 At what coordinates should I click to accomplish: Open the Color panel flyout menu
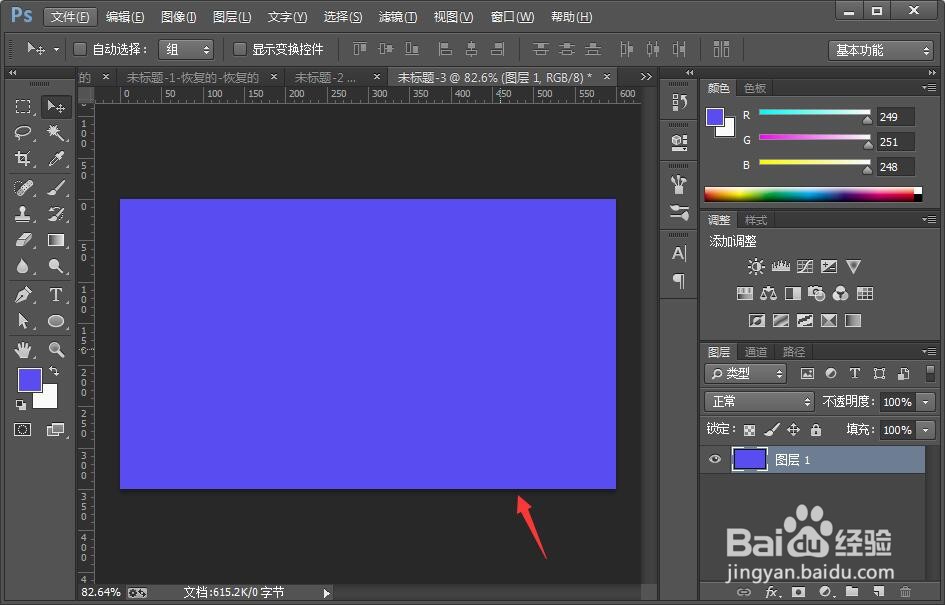(x=929, y=87)
